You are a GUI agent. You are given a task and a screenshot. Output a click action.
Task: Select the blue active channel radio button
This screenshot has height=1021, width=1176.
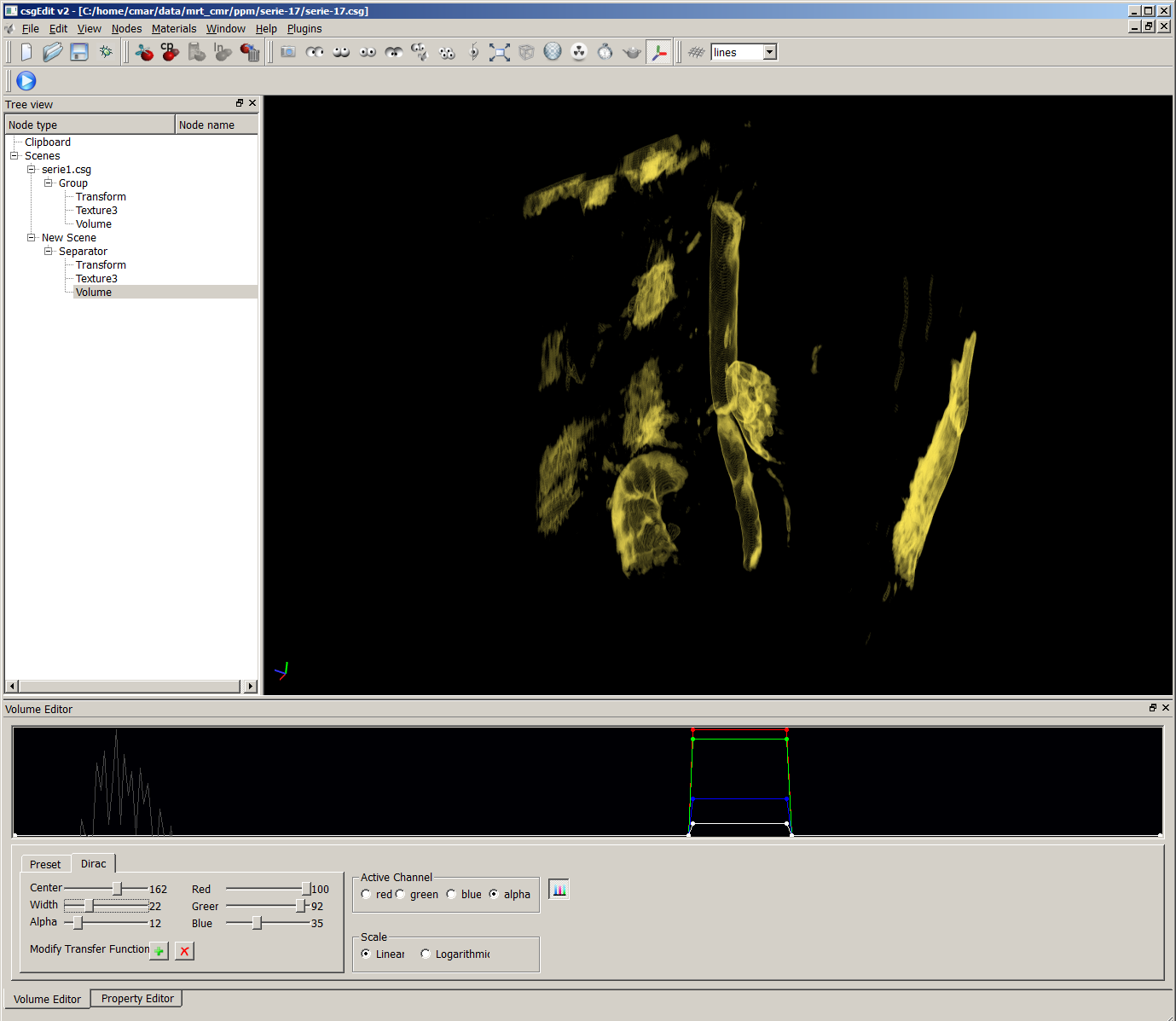tap(451, 894)
